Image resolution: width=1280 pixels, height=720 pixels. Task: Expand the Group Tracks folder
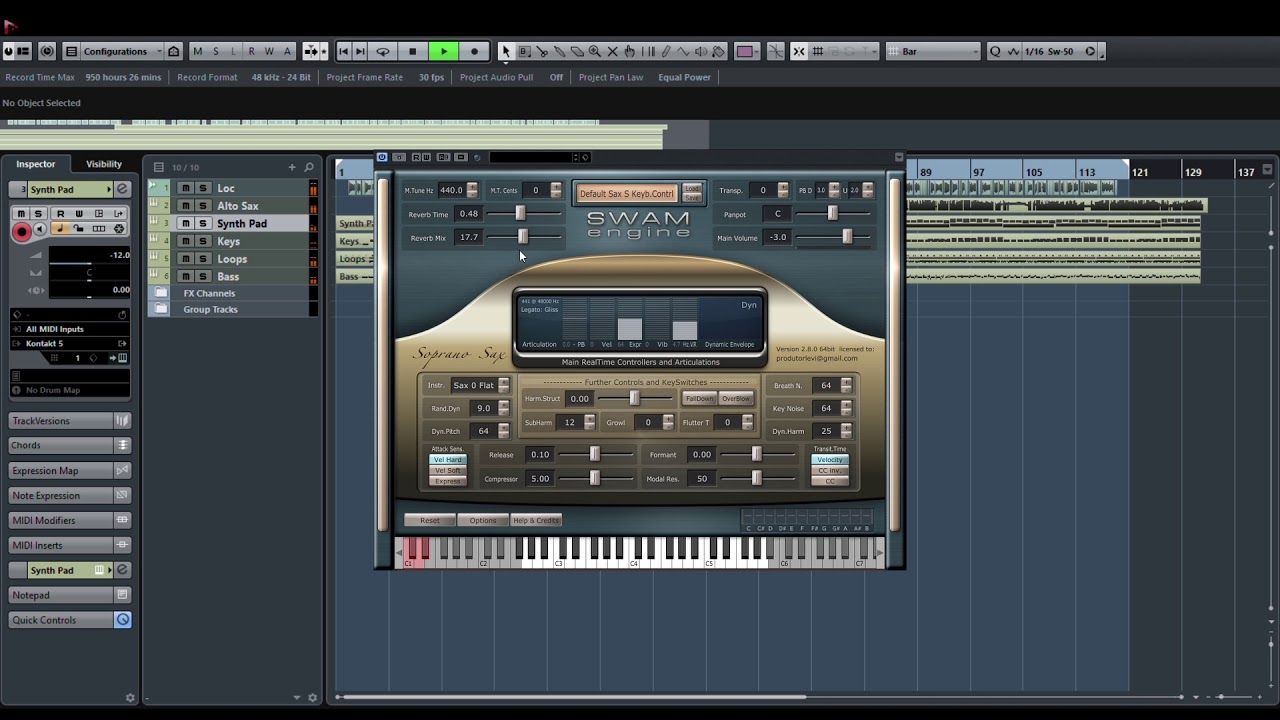click(160, 309)
